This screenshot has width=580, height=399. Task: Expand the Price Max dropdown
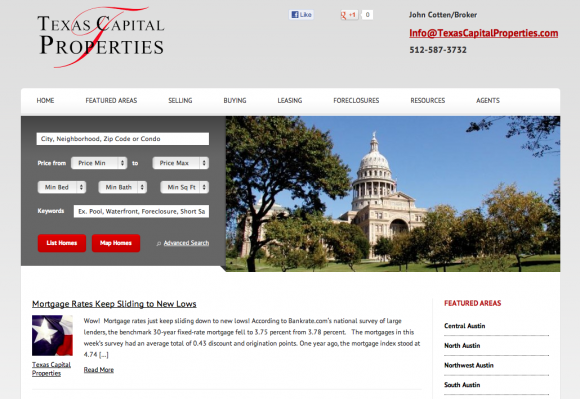[x=181, y=163]
